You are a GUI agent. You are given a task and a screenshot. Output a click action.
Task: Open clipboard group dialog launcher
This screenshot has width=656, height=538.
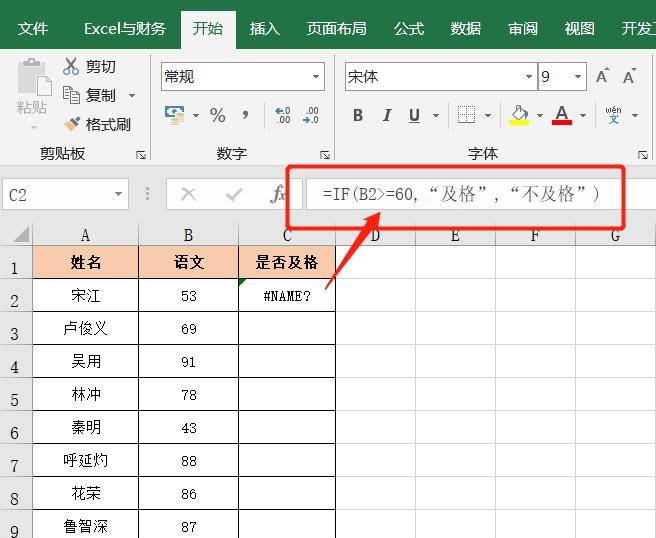click(141, 155)
